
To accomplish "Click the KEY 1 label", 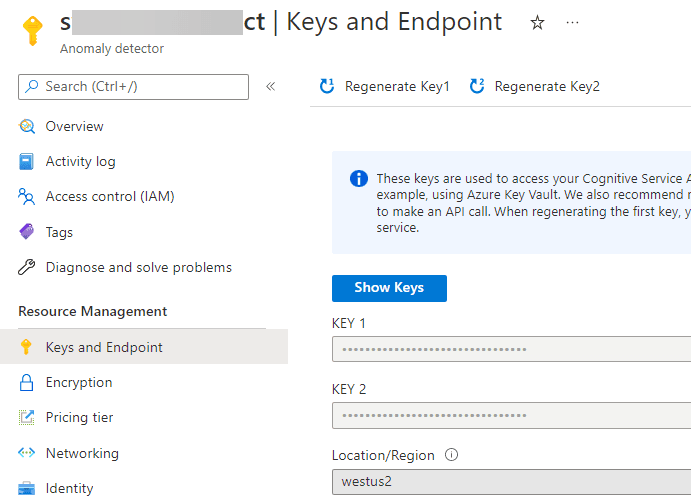I will coord(349,323).
